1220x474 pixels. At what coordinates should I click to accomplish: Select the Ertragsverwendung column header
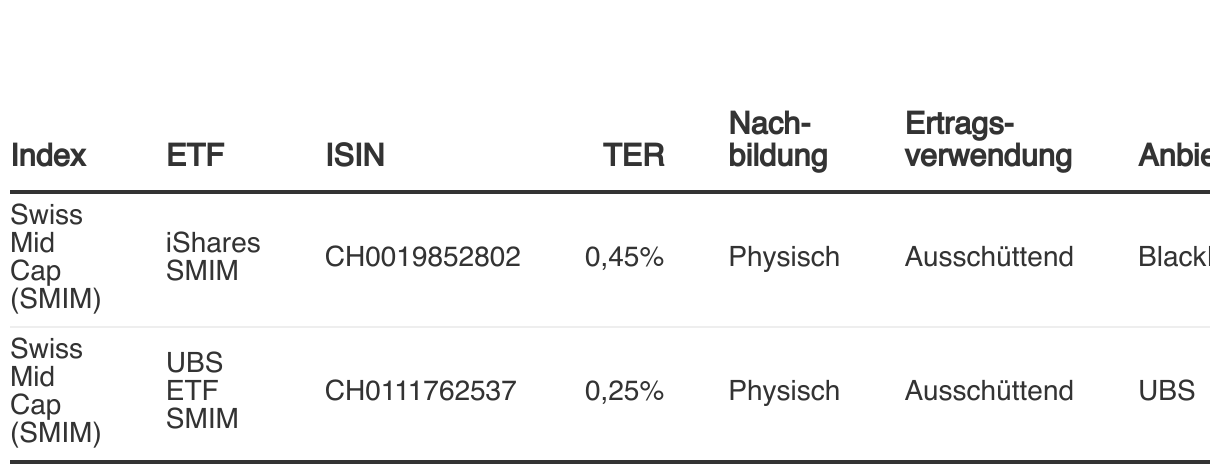pyautogui.click(x=989, y=140)
